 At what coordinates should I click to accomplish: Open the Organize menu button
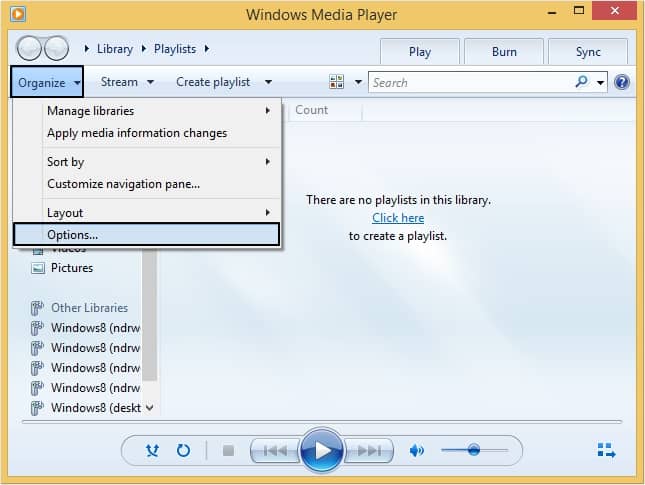coord(47,82)
